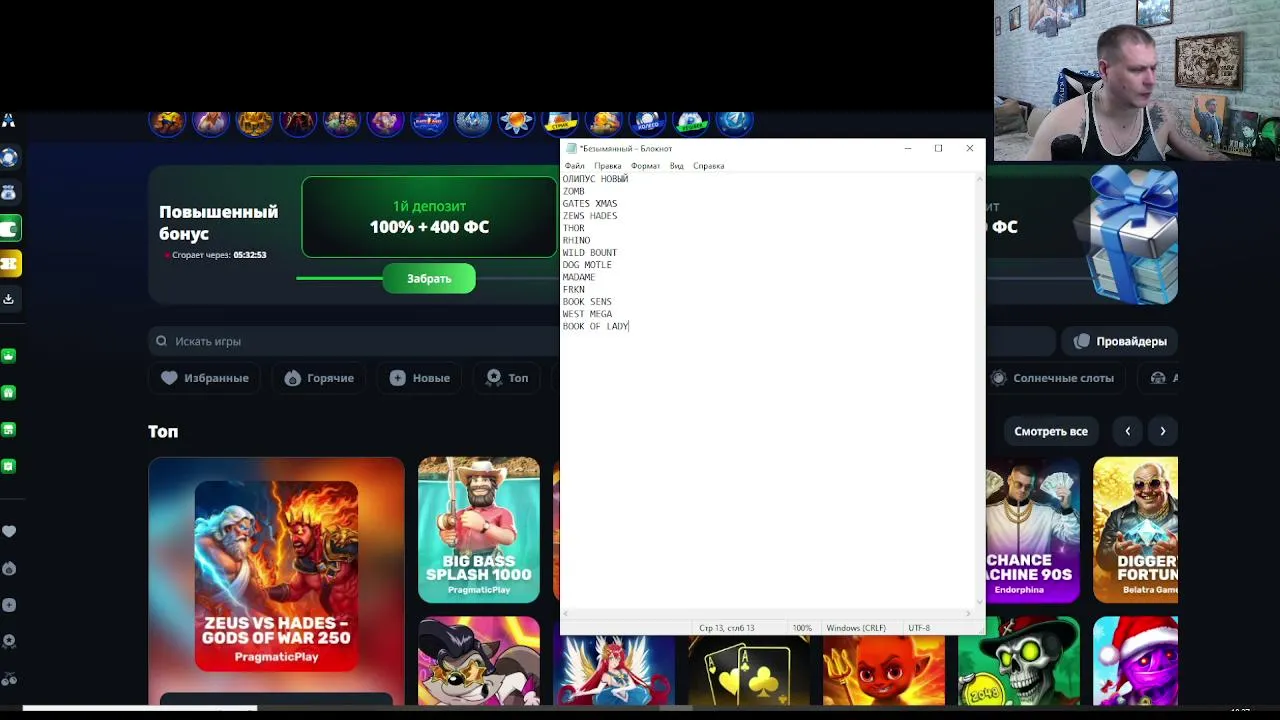Open the red devil game thumbnail
1280x720 pixels.
[x=884, y=670]
